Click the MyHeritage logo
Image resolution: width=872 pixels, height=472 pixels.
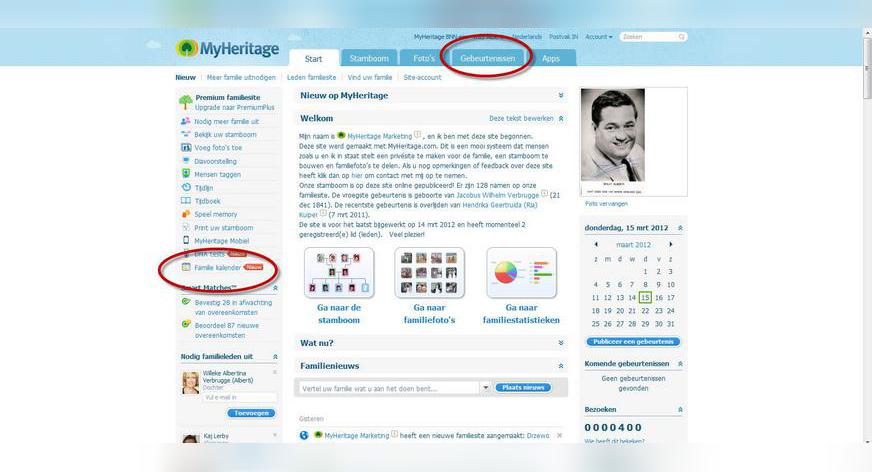[228, 48]
